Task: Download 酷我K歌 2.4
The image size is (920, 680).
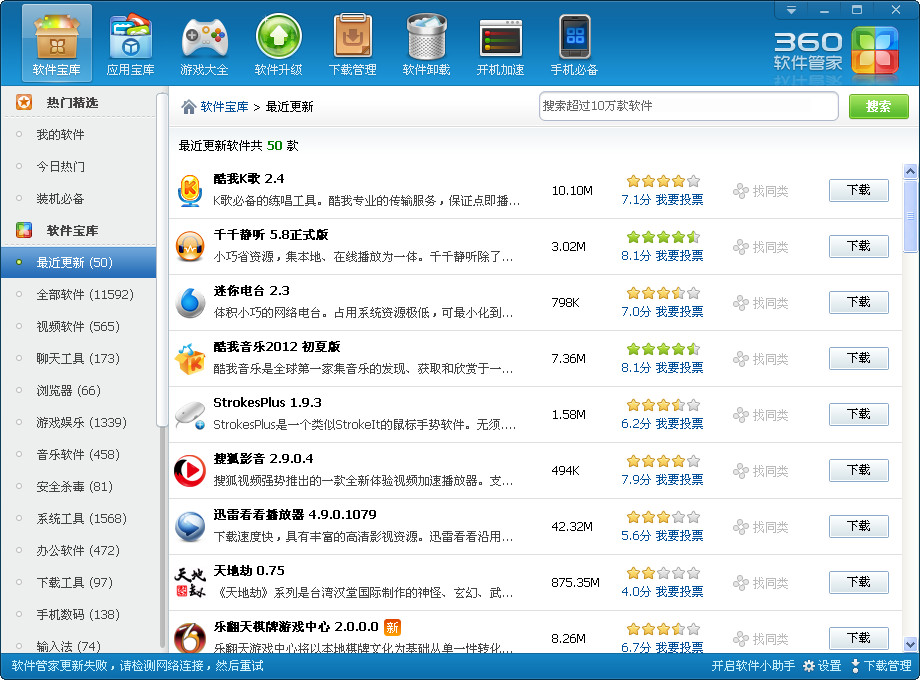Action: (858, 190)
